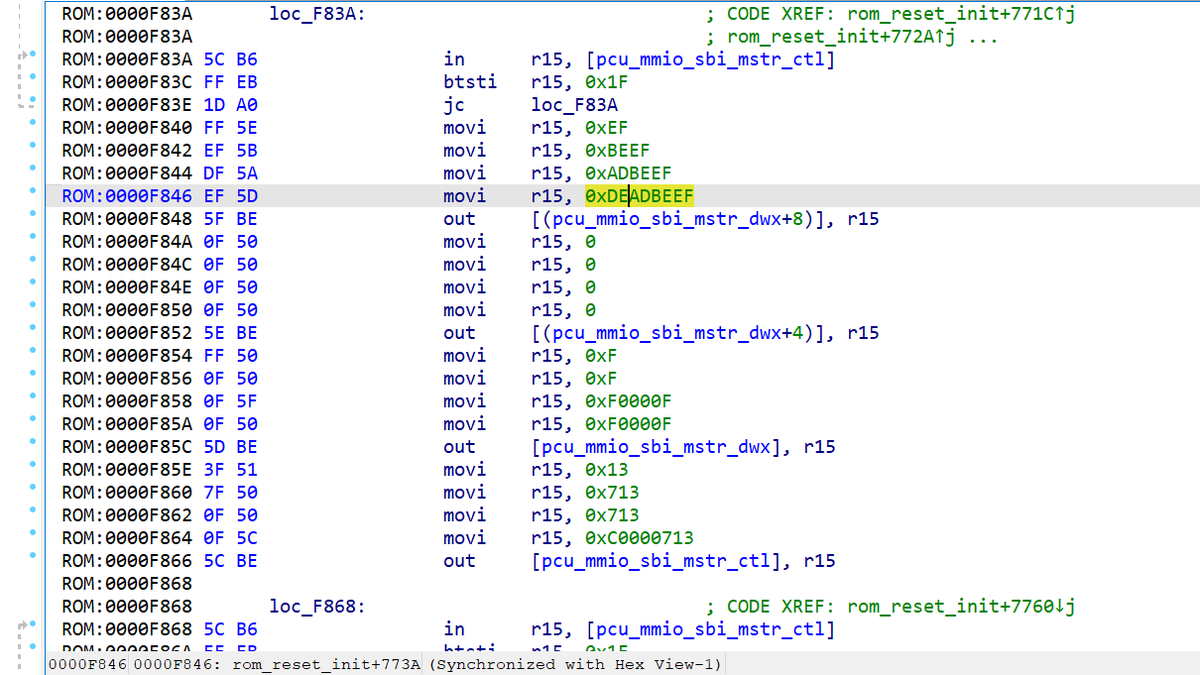The width and height of the screenshot is (1200, 675).
Task: Click pcu_mmio_sbi_mstr_dwx+4 operand in out instruction
Action: click(x=684, y=333)
